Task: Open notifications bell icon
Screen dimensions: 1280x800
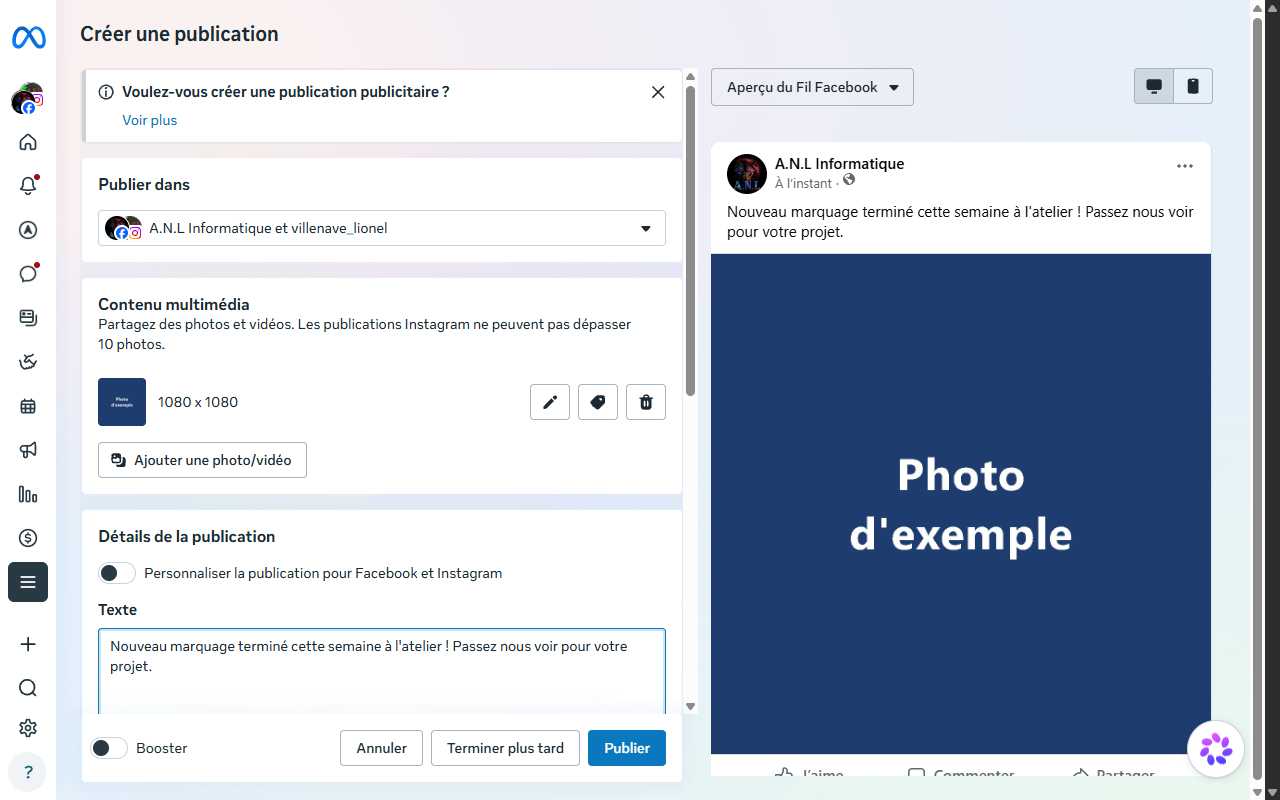Action: (x=28, y=186)
